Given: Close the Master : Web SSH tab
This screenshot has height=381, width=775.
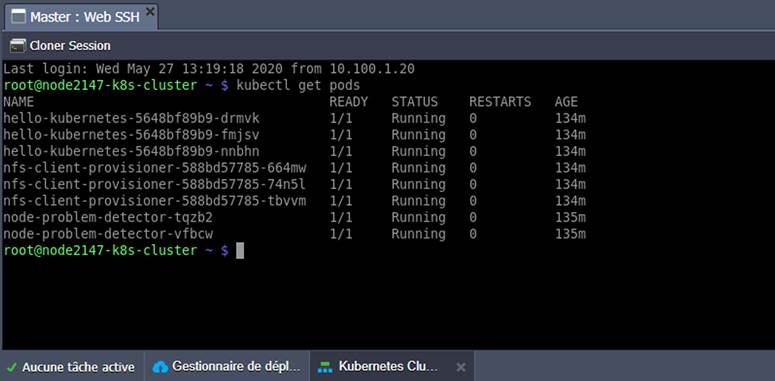Looking at the screenshot, I should coord(150,12).
